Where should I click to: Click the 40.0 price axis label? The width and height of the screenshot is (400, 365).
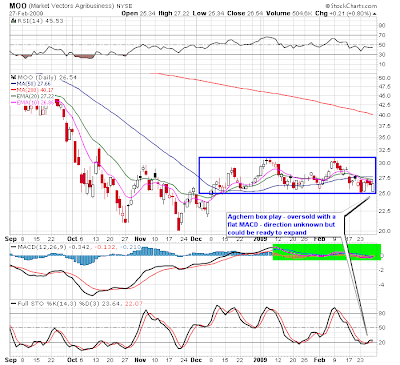(x=384, y=115)
